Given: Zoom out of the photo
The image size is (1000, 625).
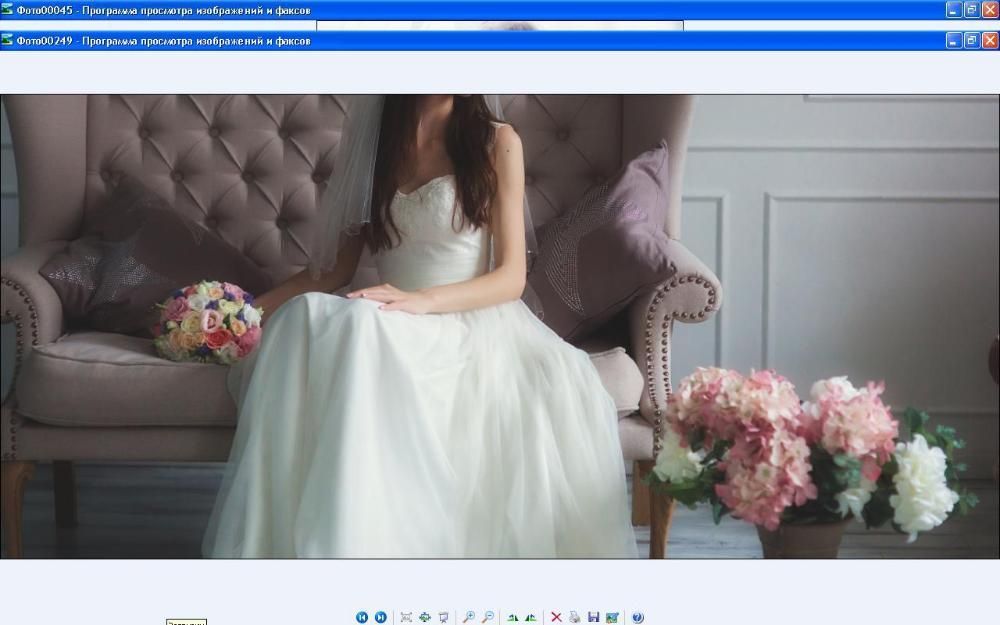Looking at the screenshot, I should click(487, 617).
